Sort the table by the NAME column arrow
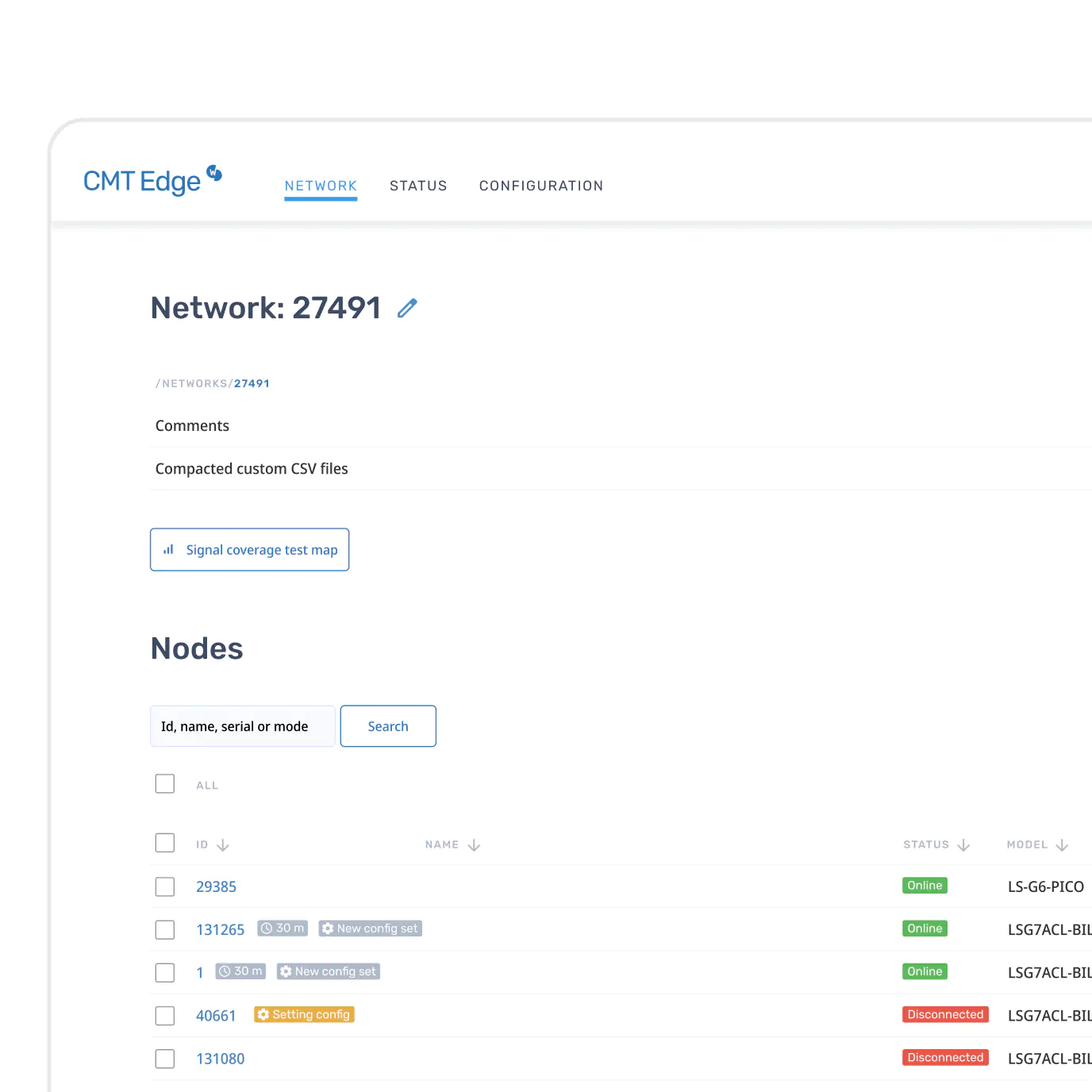This screenshot has width=1092, height=1092. tap(474, 844)
